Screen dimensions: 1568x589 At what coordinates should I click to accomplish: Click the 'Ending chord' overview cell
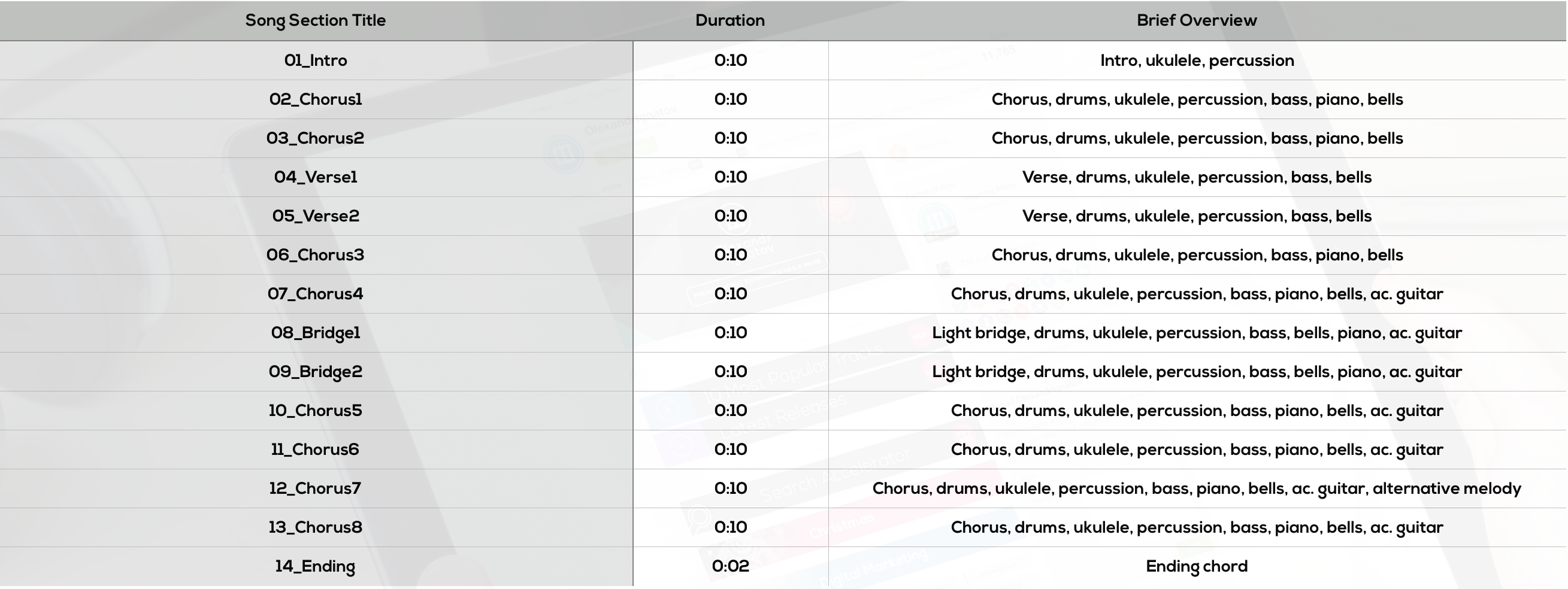point(1197,567)
